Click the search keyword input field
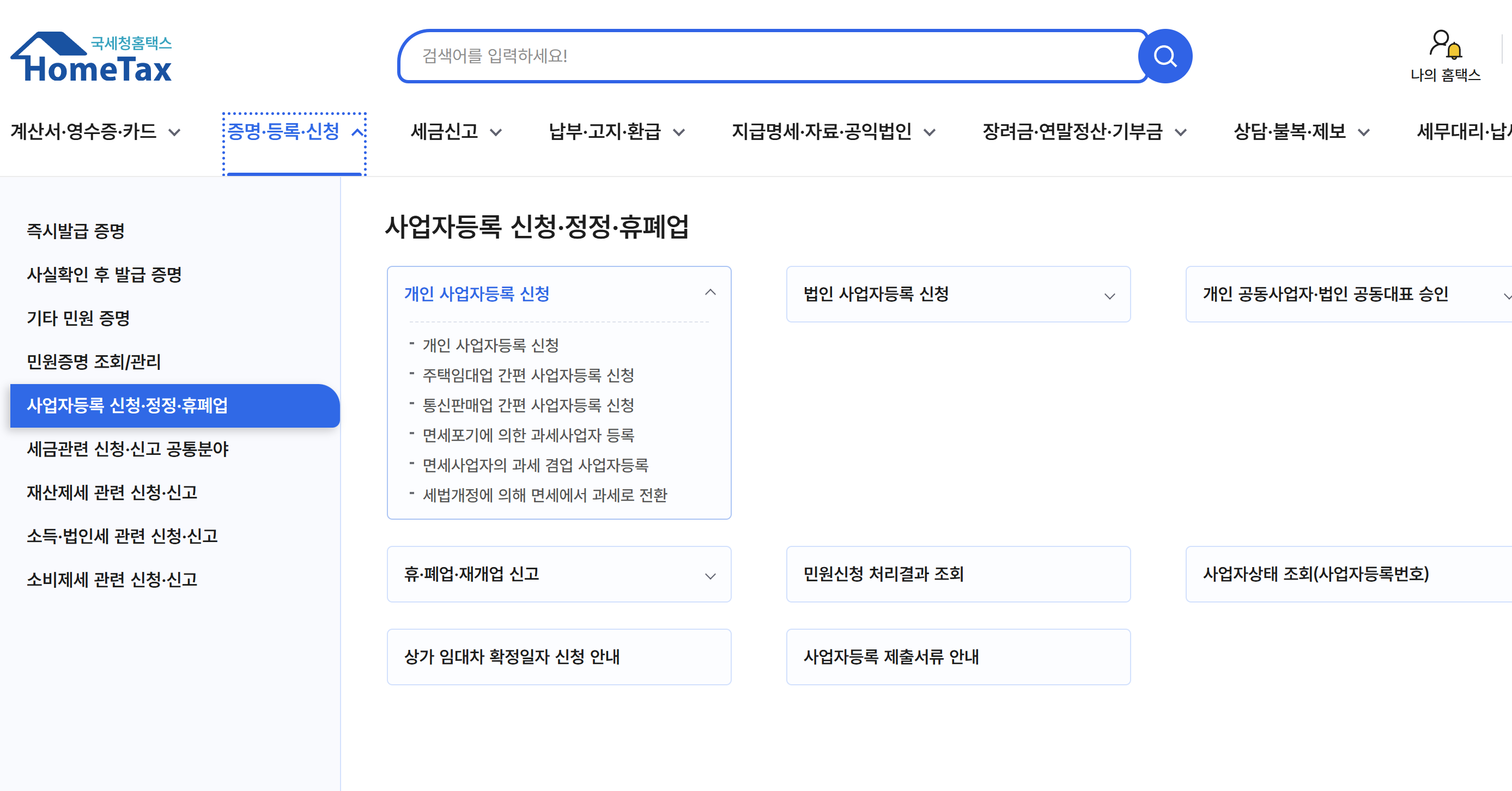Image resolution: width=1512 pixels, height=791 pixels. (763, 56)
